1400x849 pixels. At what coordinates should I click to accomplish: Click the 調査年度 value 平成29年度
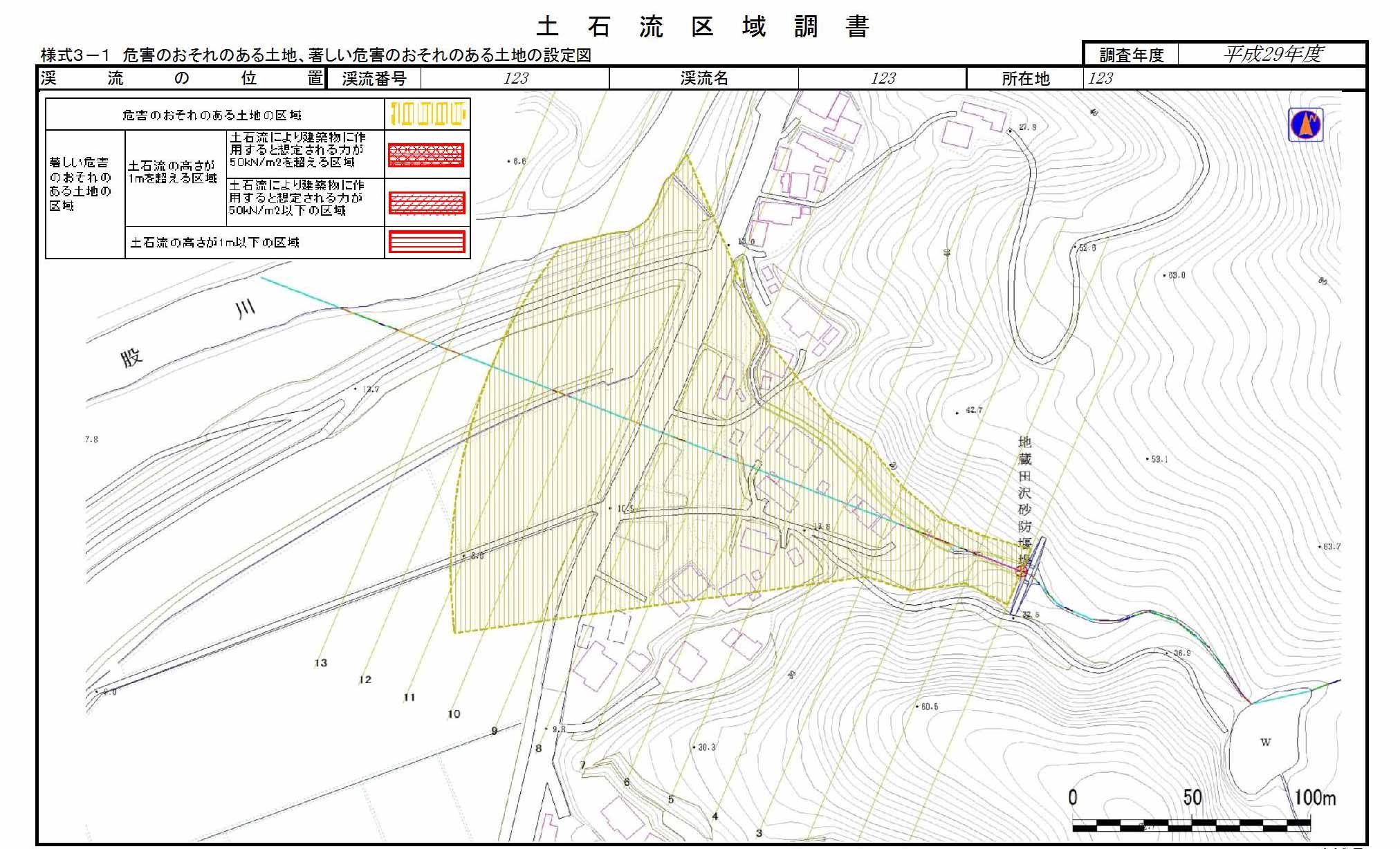[x=1272, y=54]
